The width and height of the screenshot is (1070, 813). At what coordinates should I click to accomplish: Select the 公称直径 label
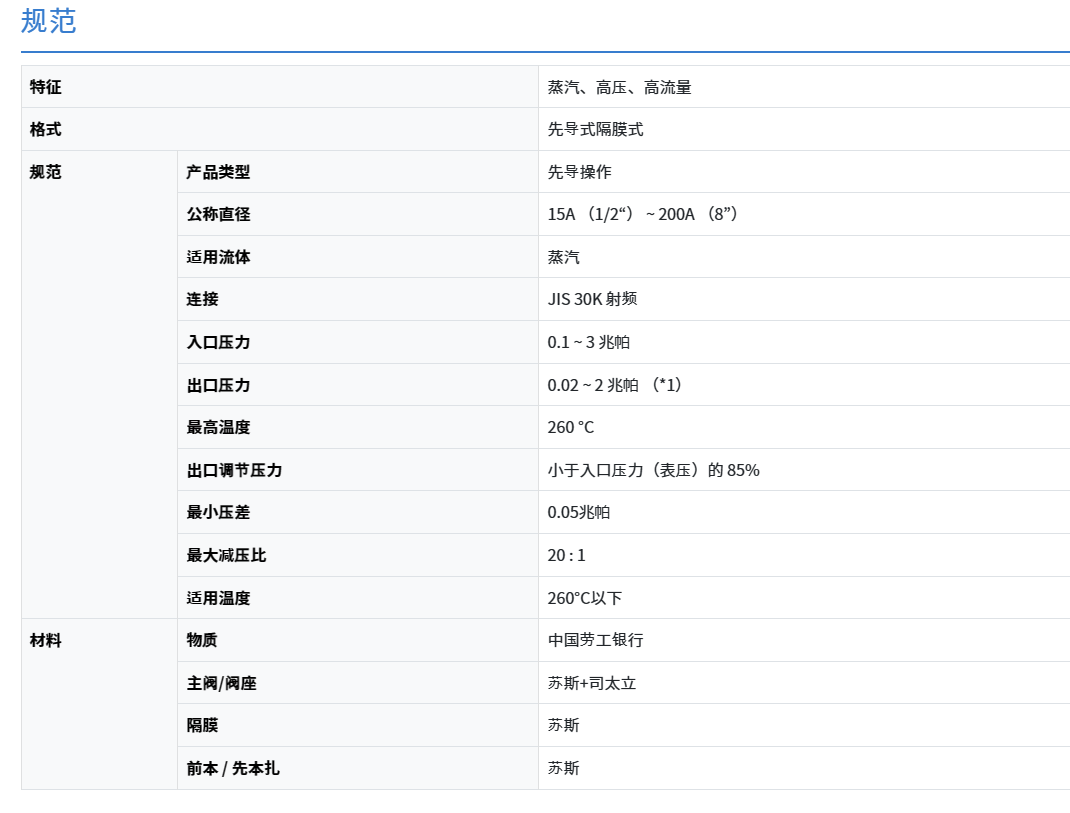(x=218, y=214)
